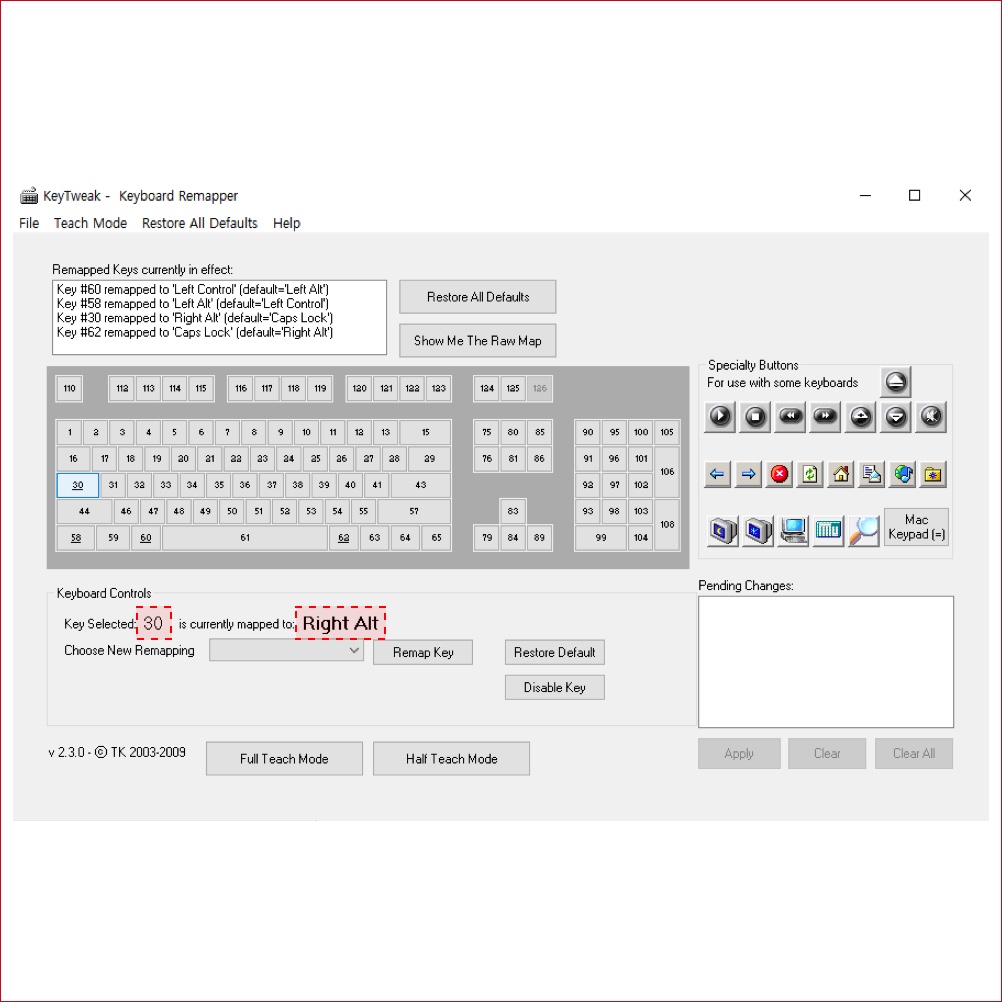Select keypad key 90
This screenshot has width=1002, height=1002.
pyautogui.click(x=588, y=432)
